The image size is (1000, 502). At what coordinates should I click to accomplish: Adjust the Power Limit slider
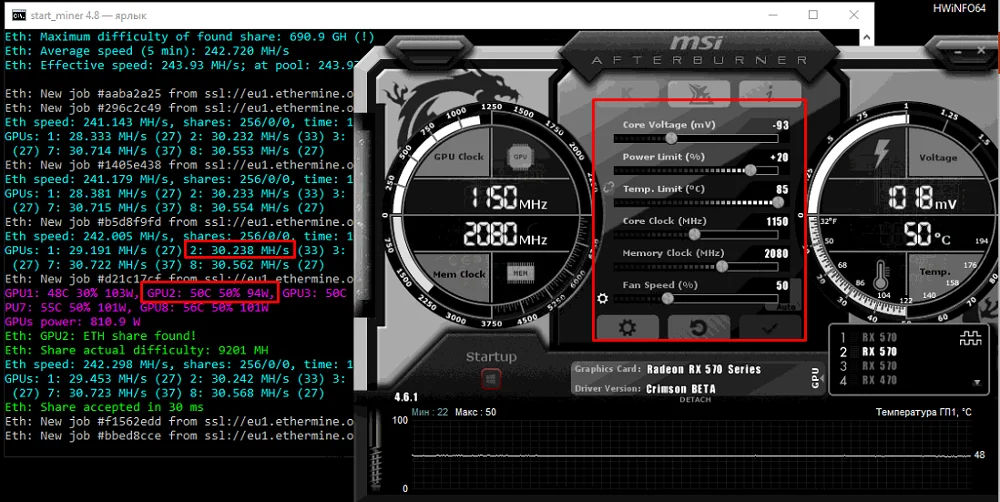point(696,170)
